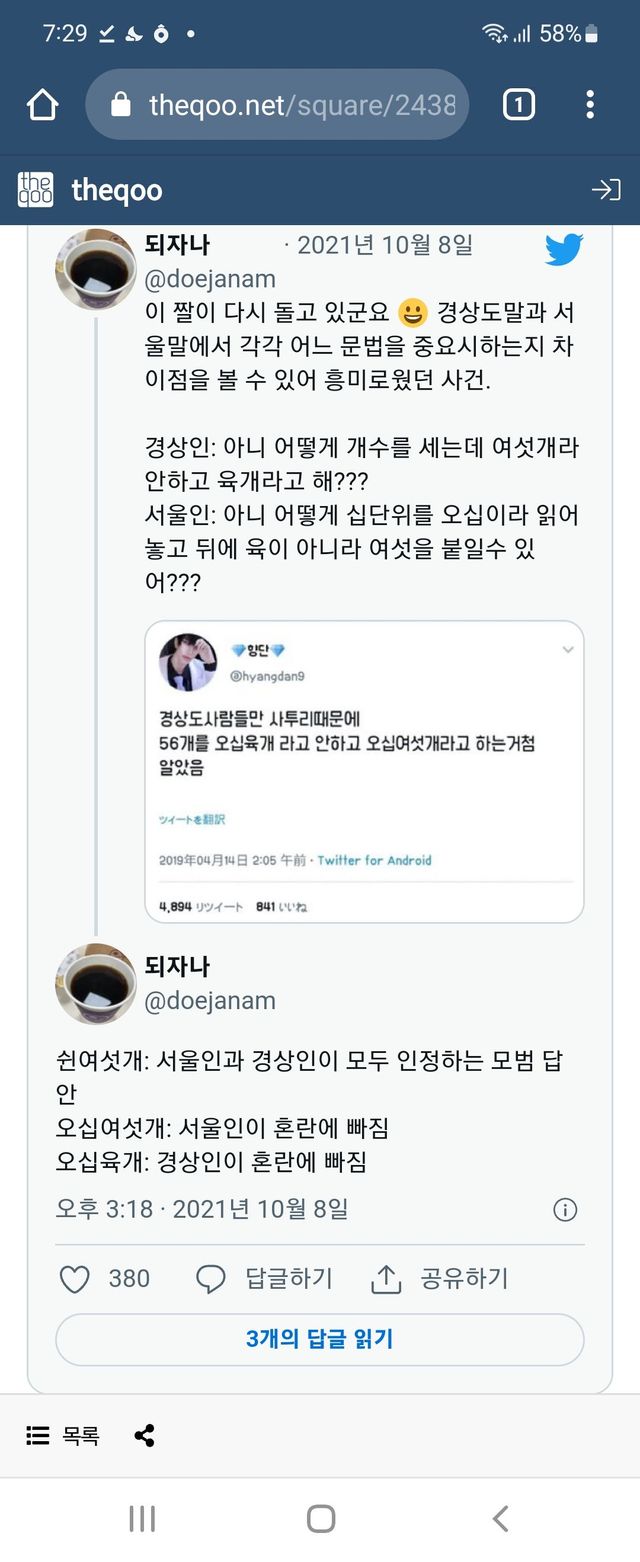The width and height of the screenshot is (640, 1562).
Task: Open Android recent apps button
Action: [x=142, y=1519]
